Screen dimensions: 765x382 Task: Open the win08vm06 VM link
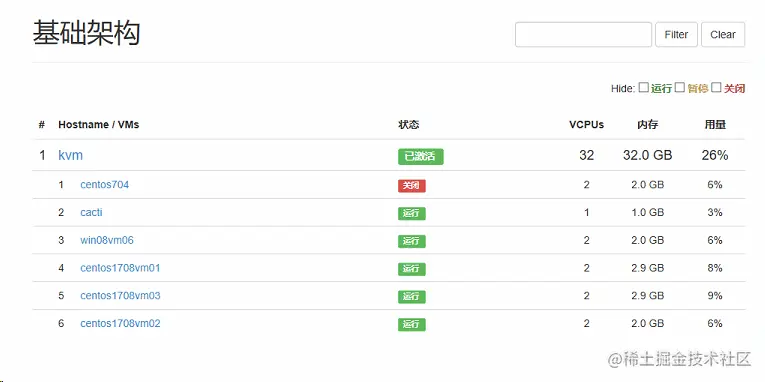107,241
